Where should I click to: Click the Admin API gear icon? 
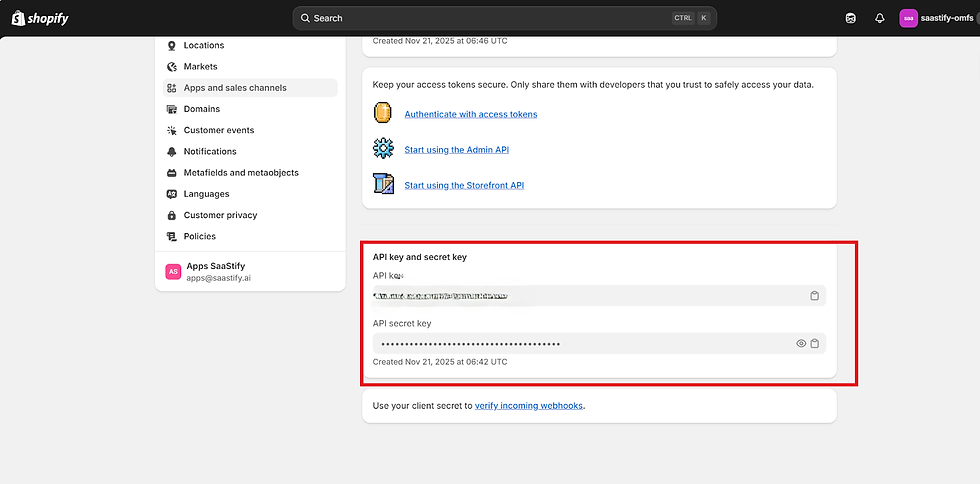point(383,149)
